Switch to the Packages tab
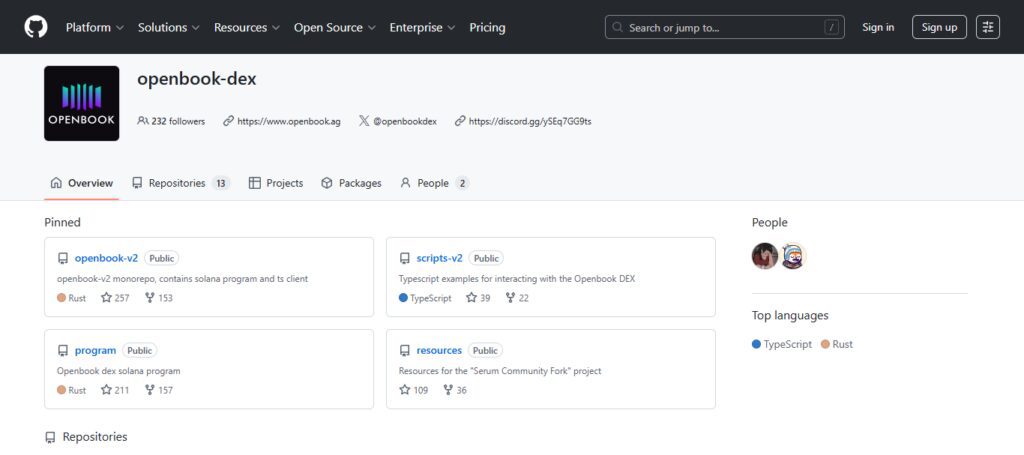This screenshot has width=1024, height=455. coord(351,183)
